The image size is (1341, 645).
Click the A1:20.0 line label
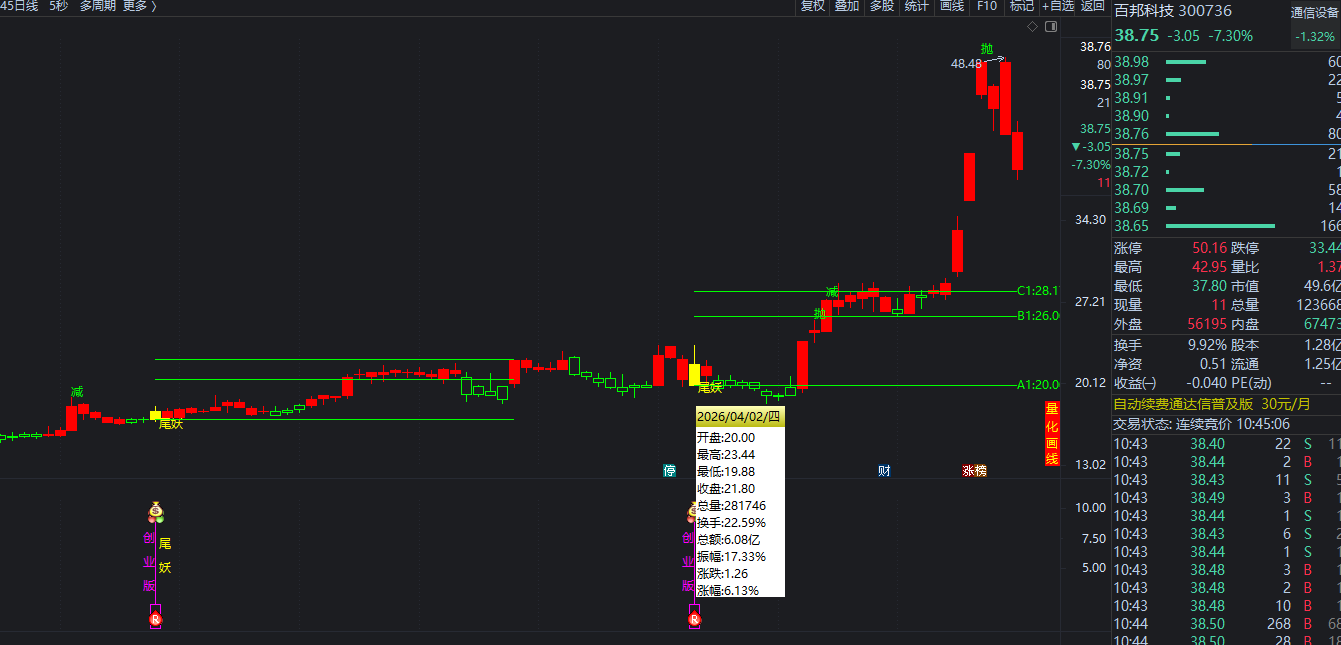click(x=1038, y=385)
